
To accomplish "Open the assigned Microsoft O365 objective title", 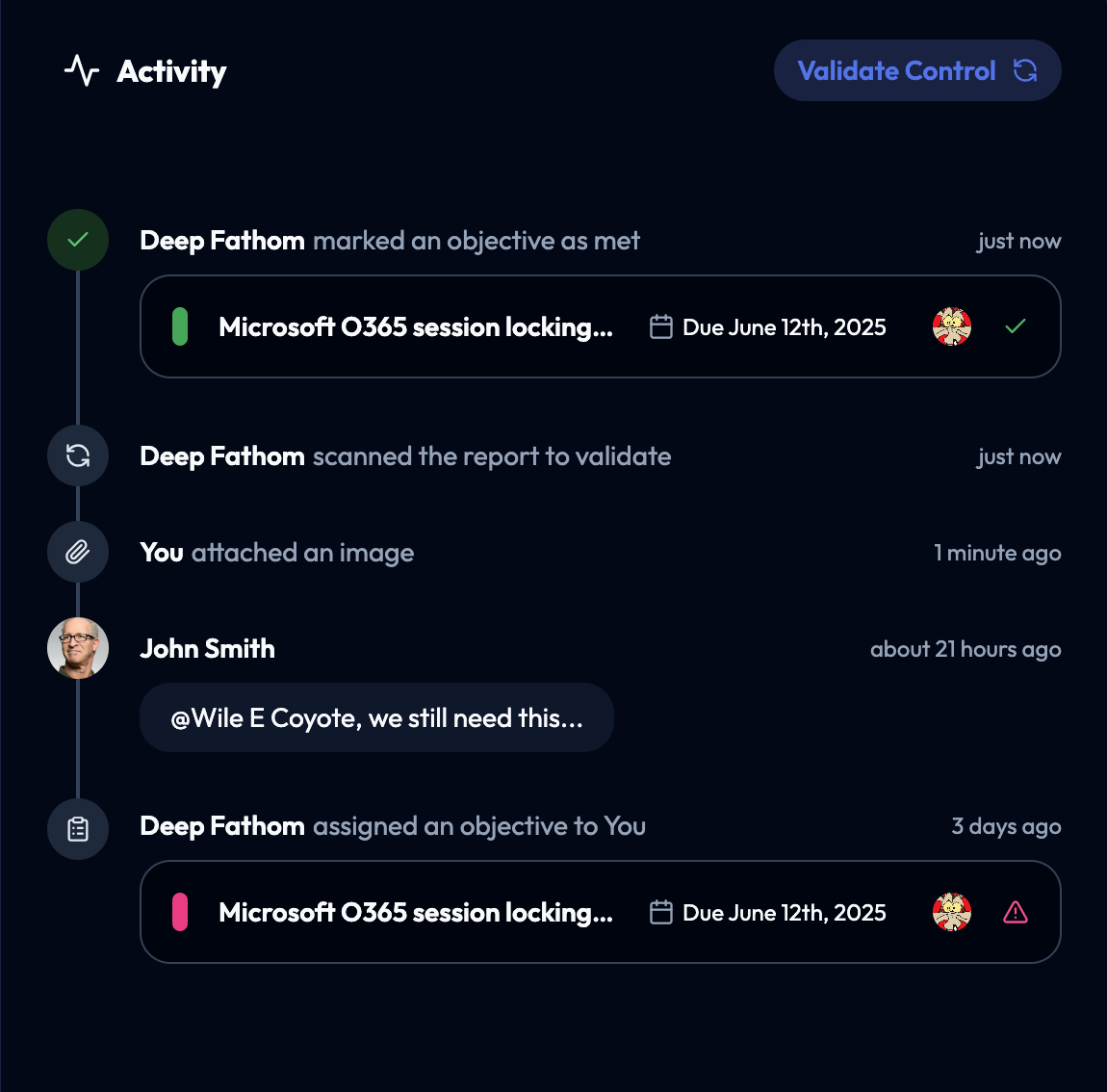I will click(416, 912).
